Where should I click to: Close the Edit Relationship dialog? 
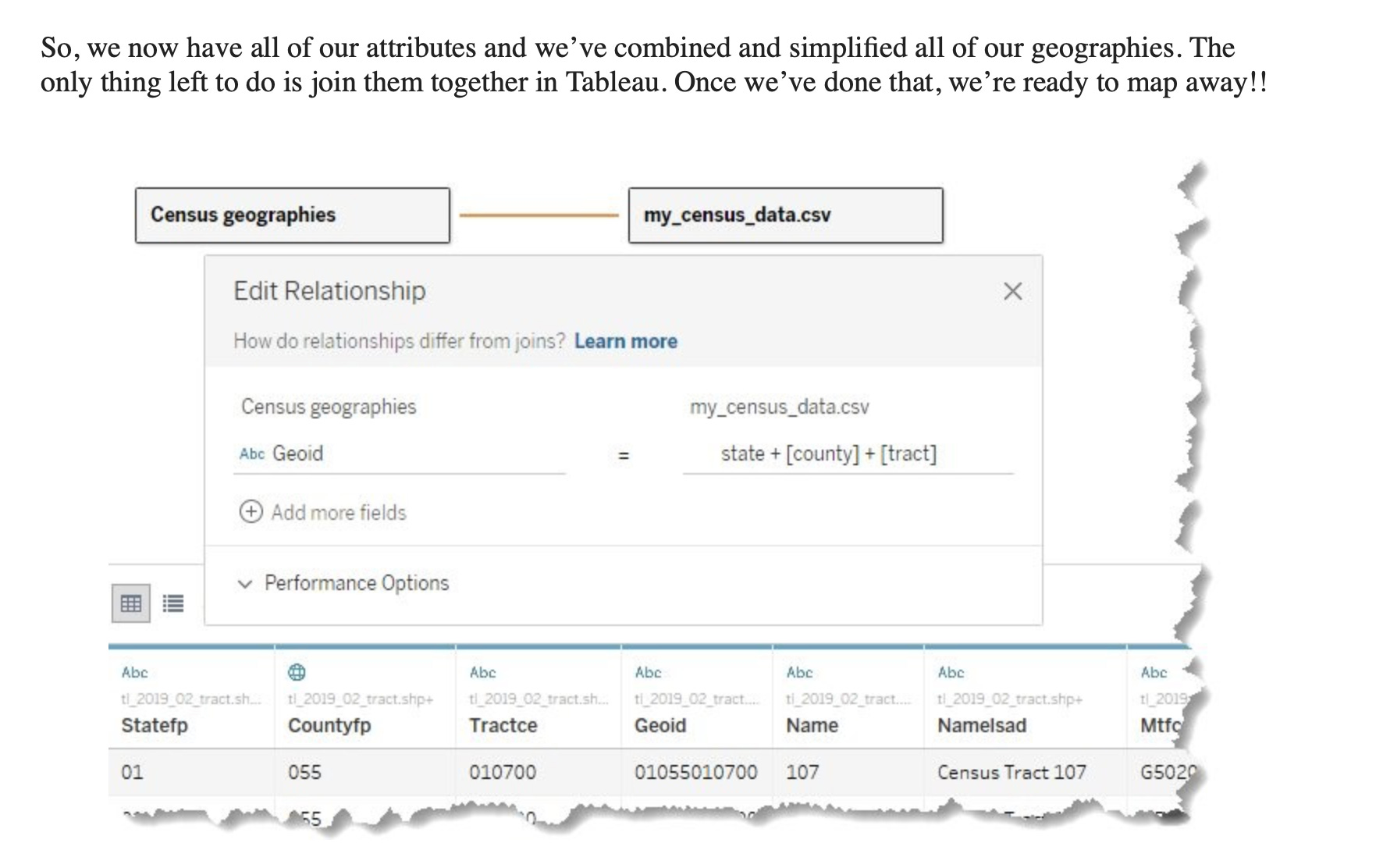point(1012,291)
